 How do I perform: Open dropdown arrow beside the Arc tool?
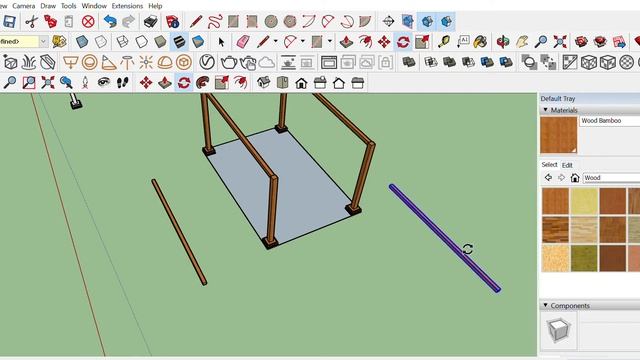302,42
